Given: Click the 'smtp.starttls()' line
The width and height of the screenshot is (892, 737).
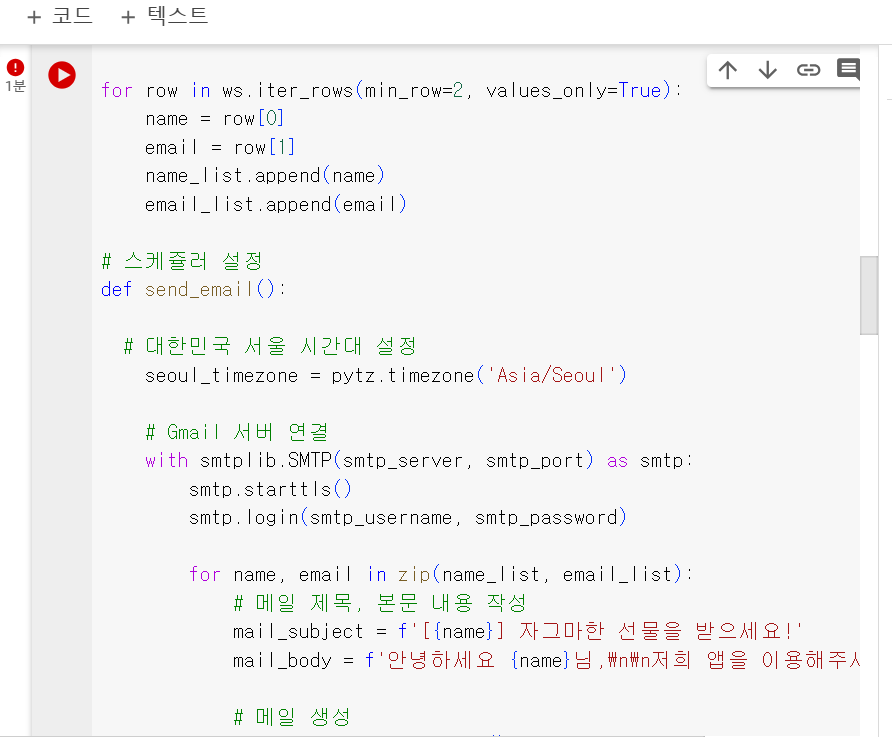Looking at the screenshot, I should tap(270, 489).
